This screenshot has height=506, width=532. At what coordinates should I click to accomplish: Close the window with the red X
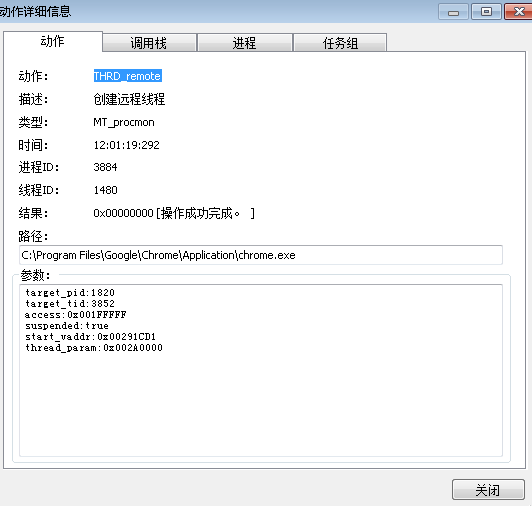tap(518, 12)
